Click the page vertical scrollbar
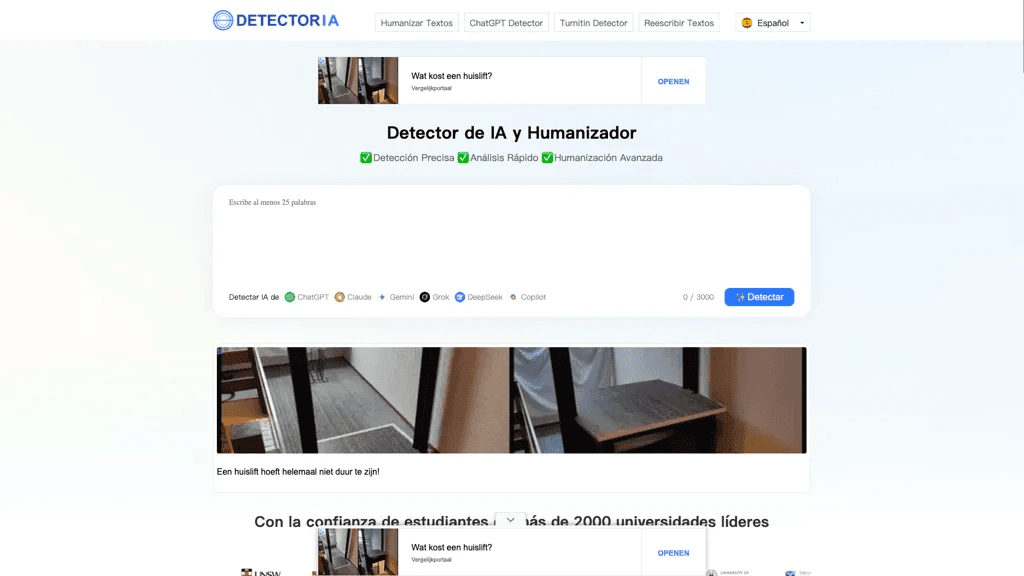Image resolution: width=1024 pixels, height=576 pixels. 1021,37
